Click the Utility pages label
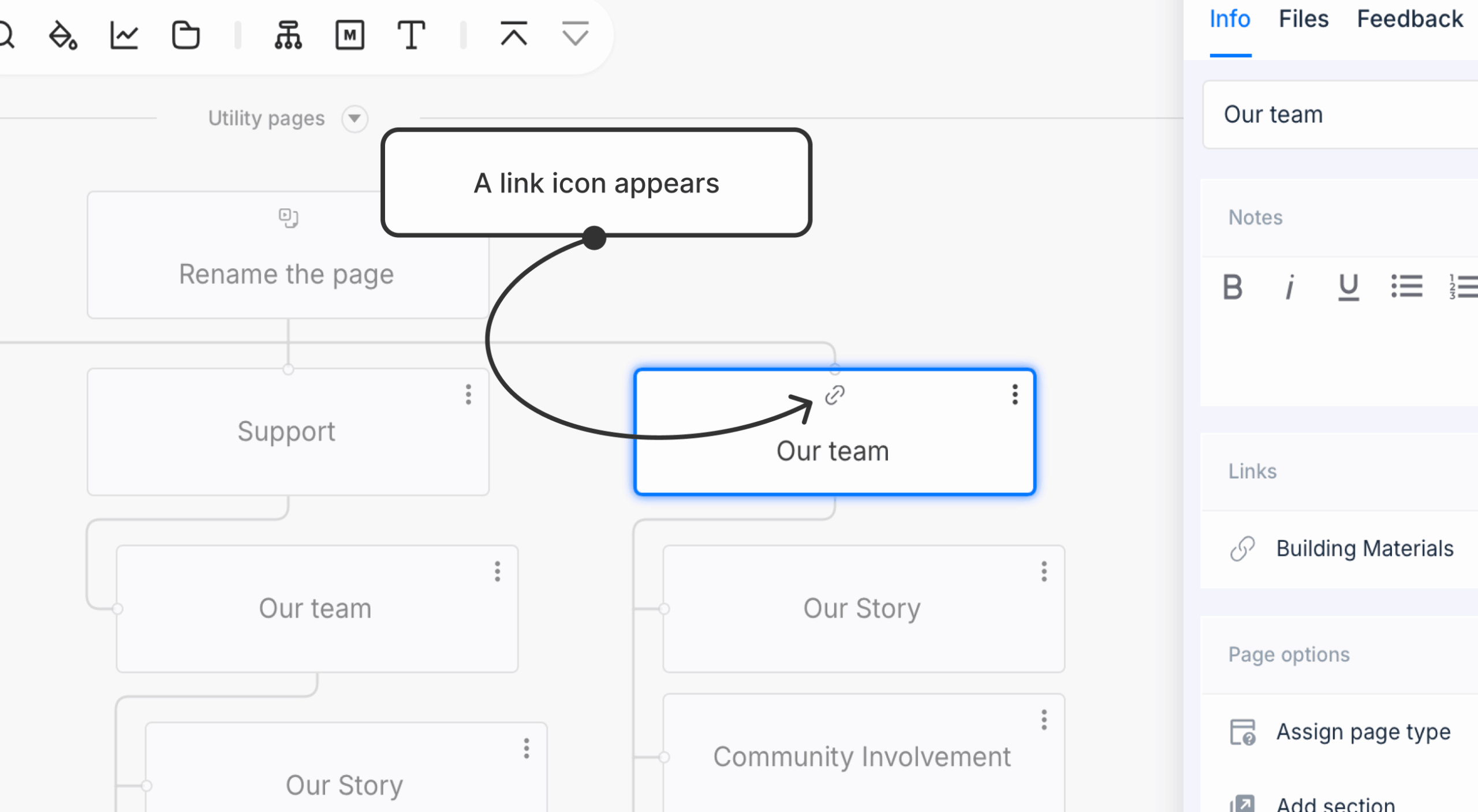Screen dimensions: 1478x812 tap(266, 118)
